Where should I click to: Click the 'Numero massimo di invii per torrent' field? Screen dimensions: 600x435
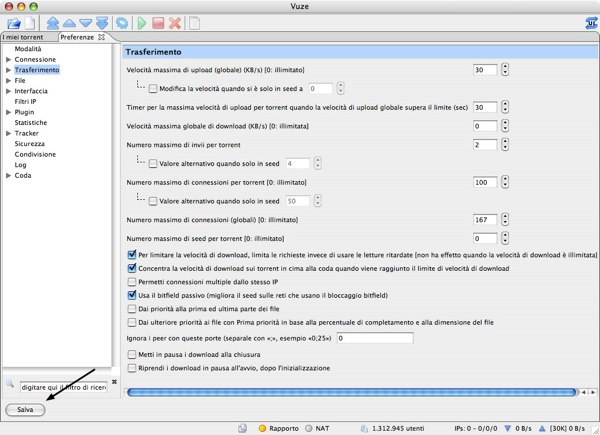(485, 145)
